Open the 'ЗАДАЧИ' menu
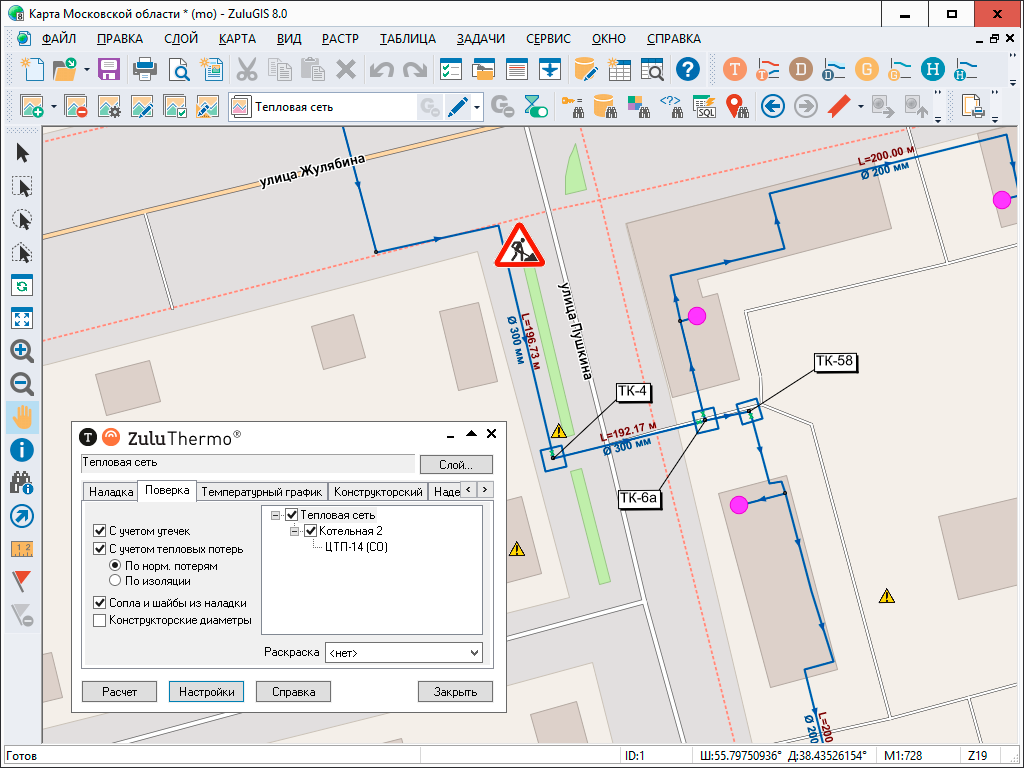 tap(480, 39)
